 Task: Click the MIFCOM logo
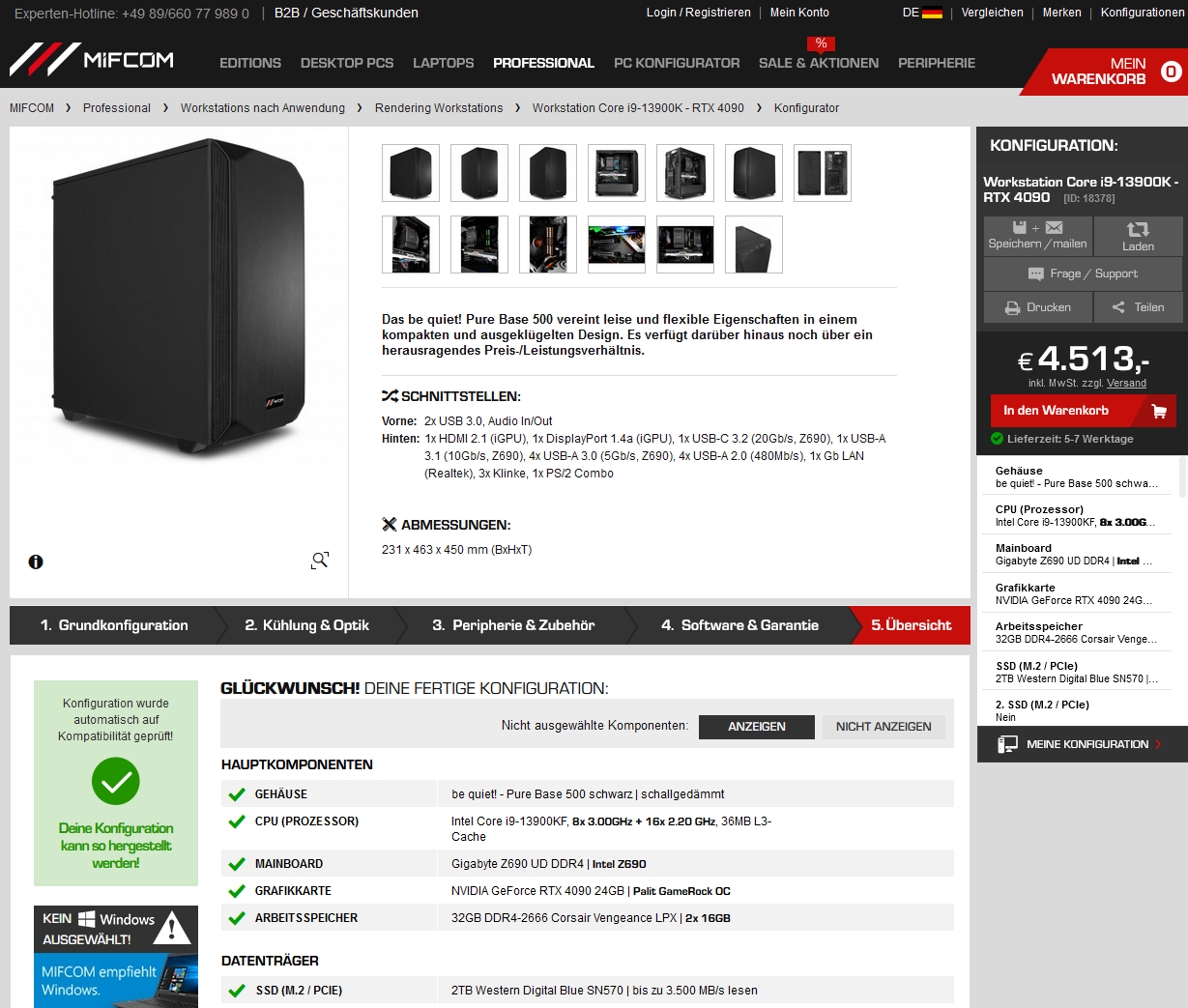[92, 60]
